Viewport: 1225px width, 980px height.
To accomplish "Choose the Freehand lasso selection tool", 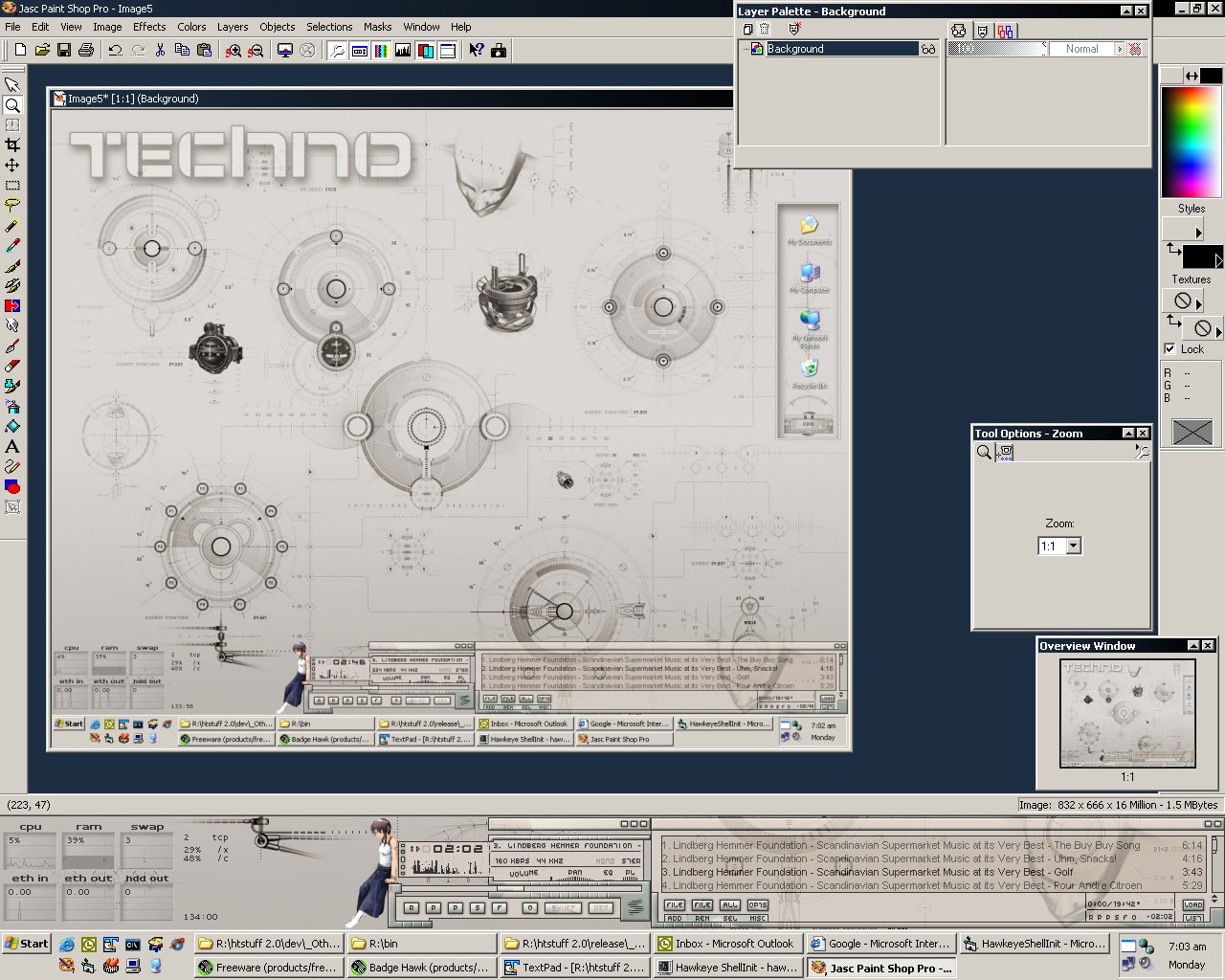I will [x=12, y=205].
